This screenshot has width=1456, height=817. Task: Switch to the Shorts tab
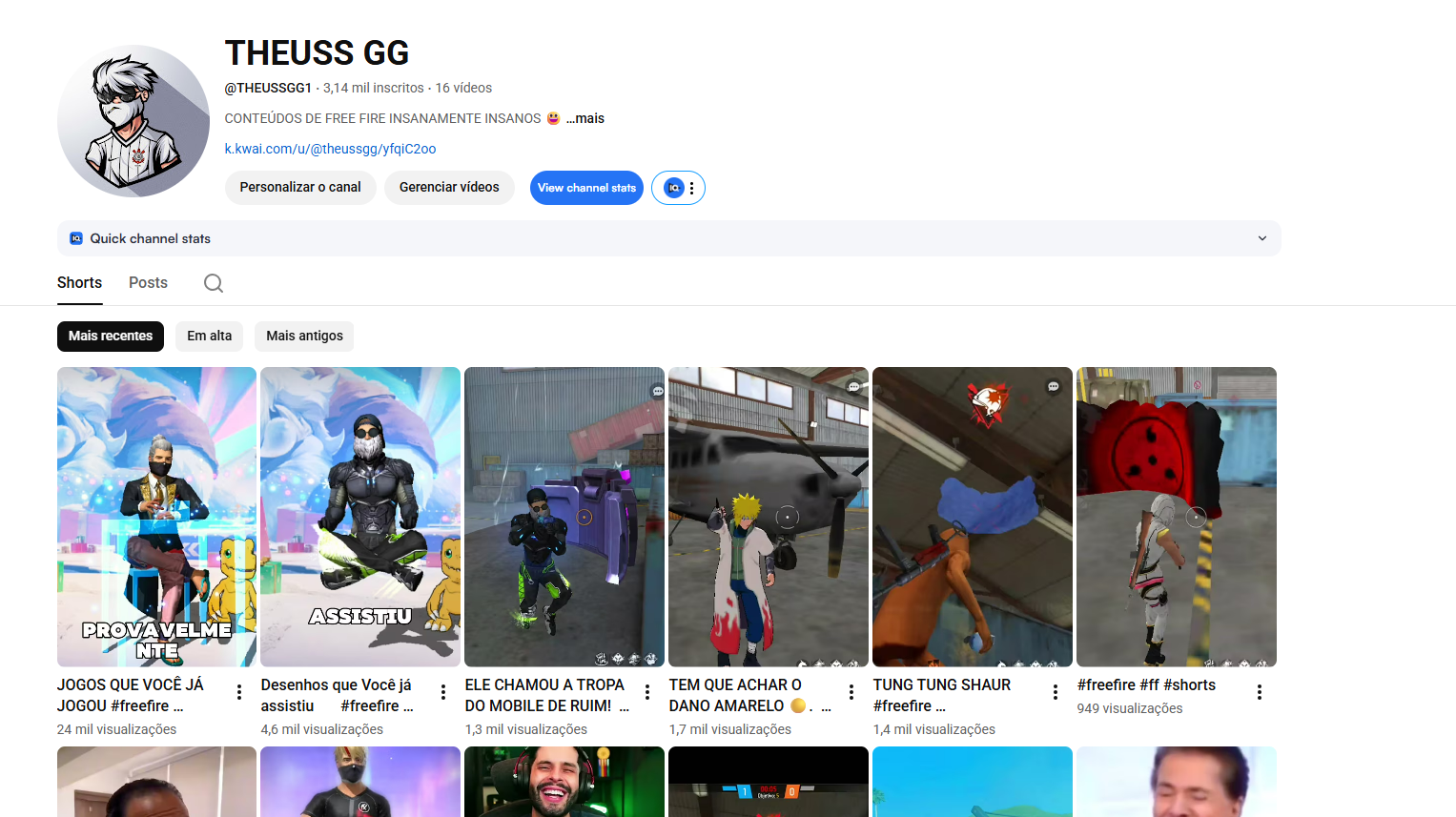pyautogui.click(x=79, y=283)
